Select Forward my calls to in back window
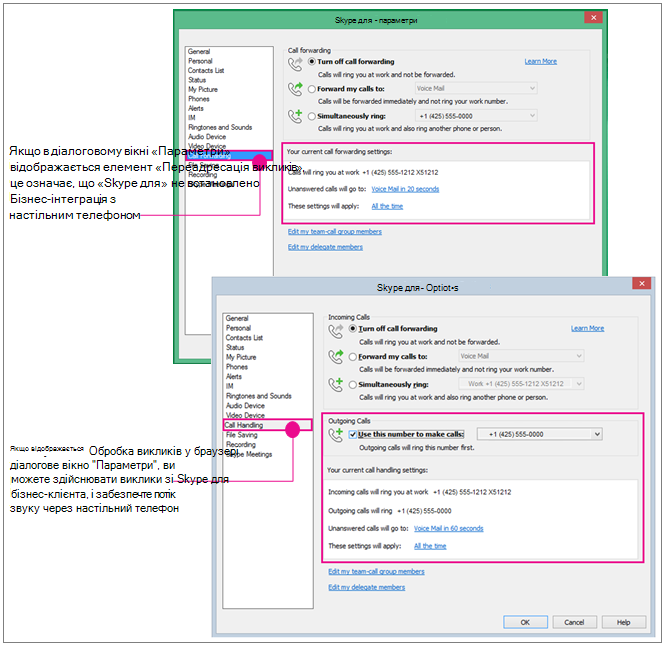667x647 pixels. (x=312, y=89)
